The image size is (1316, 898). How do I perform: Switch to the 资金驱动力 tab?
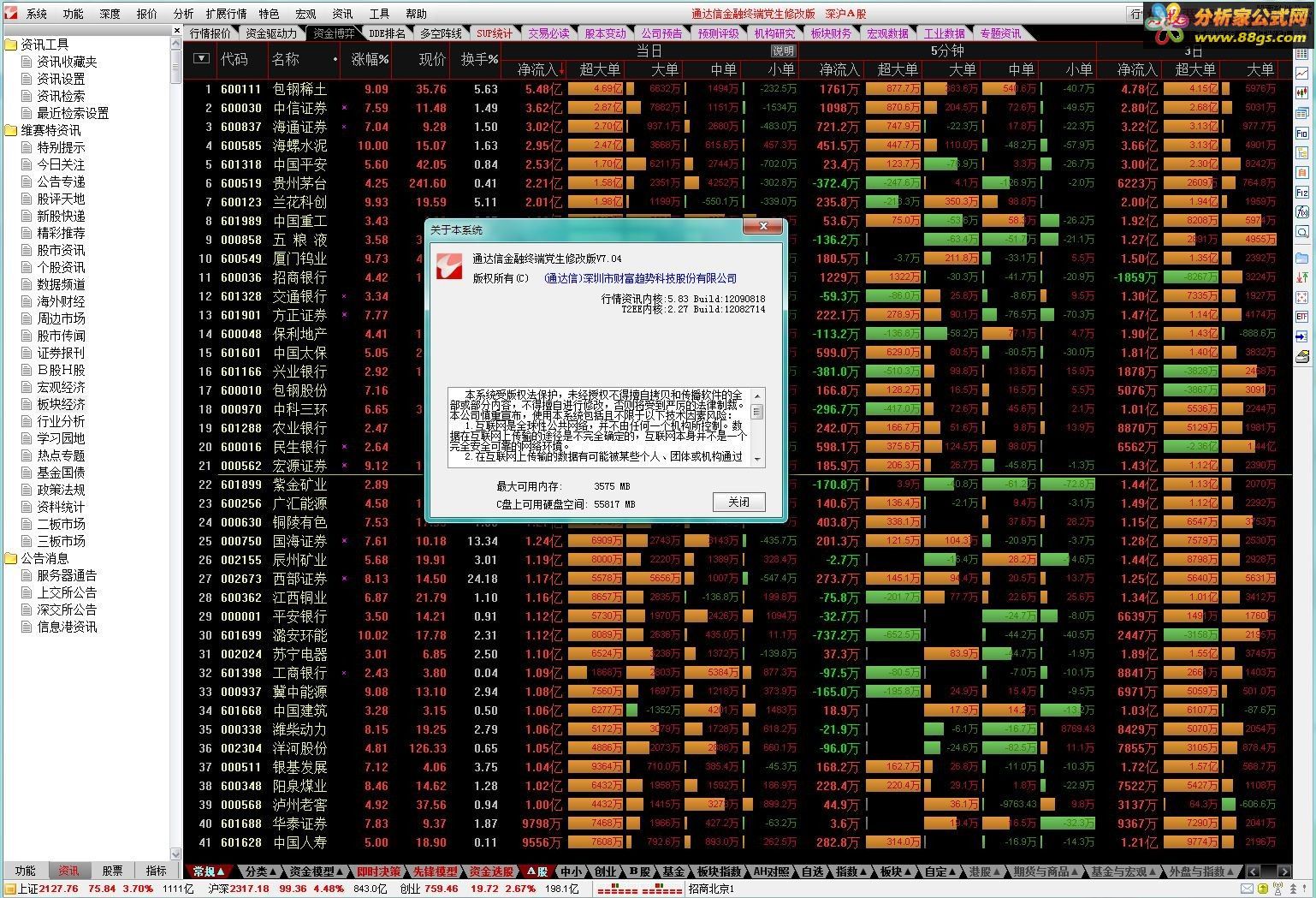tap(271, 33)
